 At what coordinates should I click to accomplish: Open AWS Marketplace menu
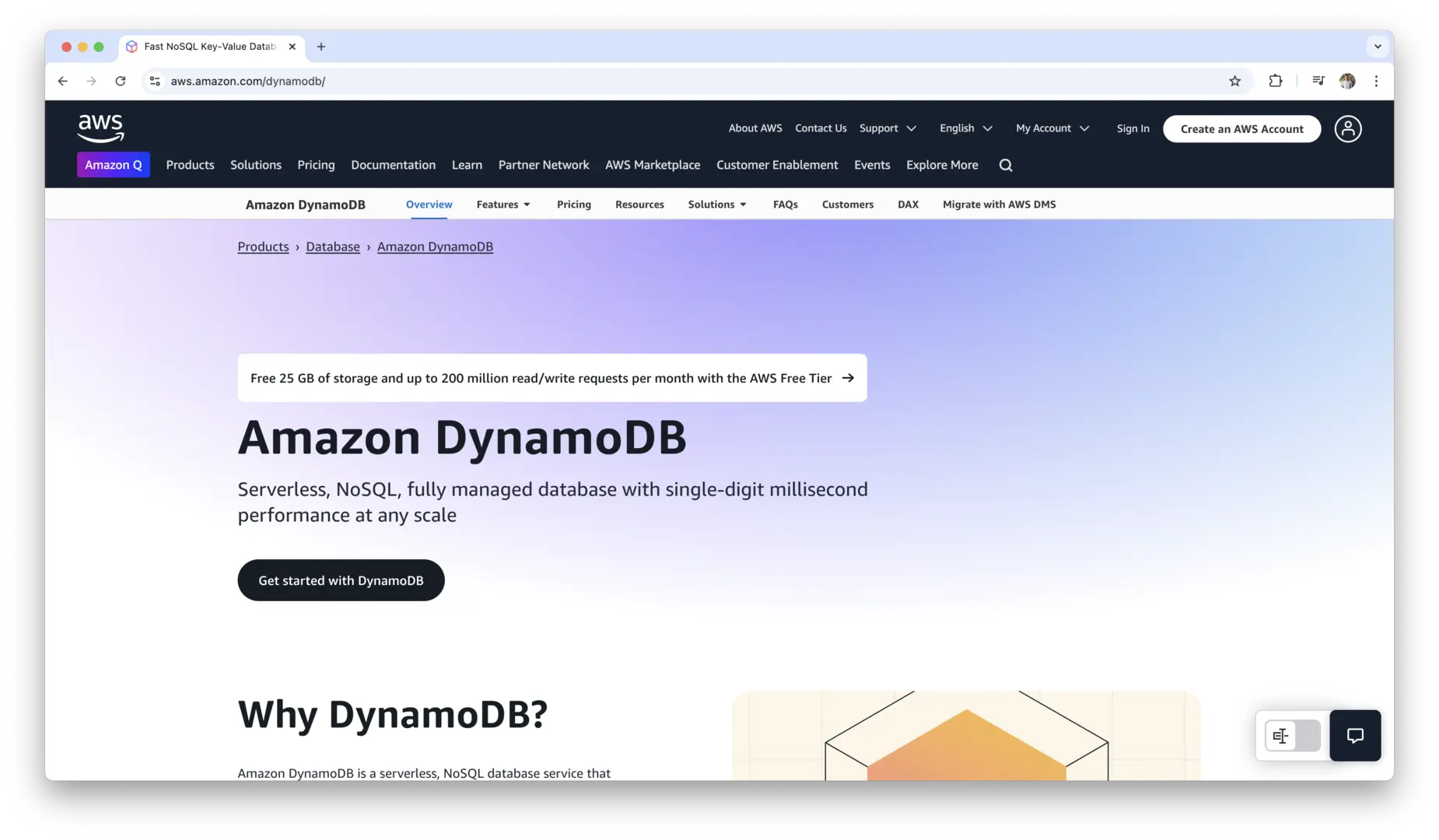[x=653, y=165]
